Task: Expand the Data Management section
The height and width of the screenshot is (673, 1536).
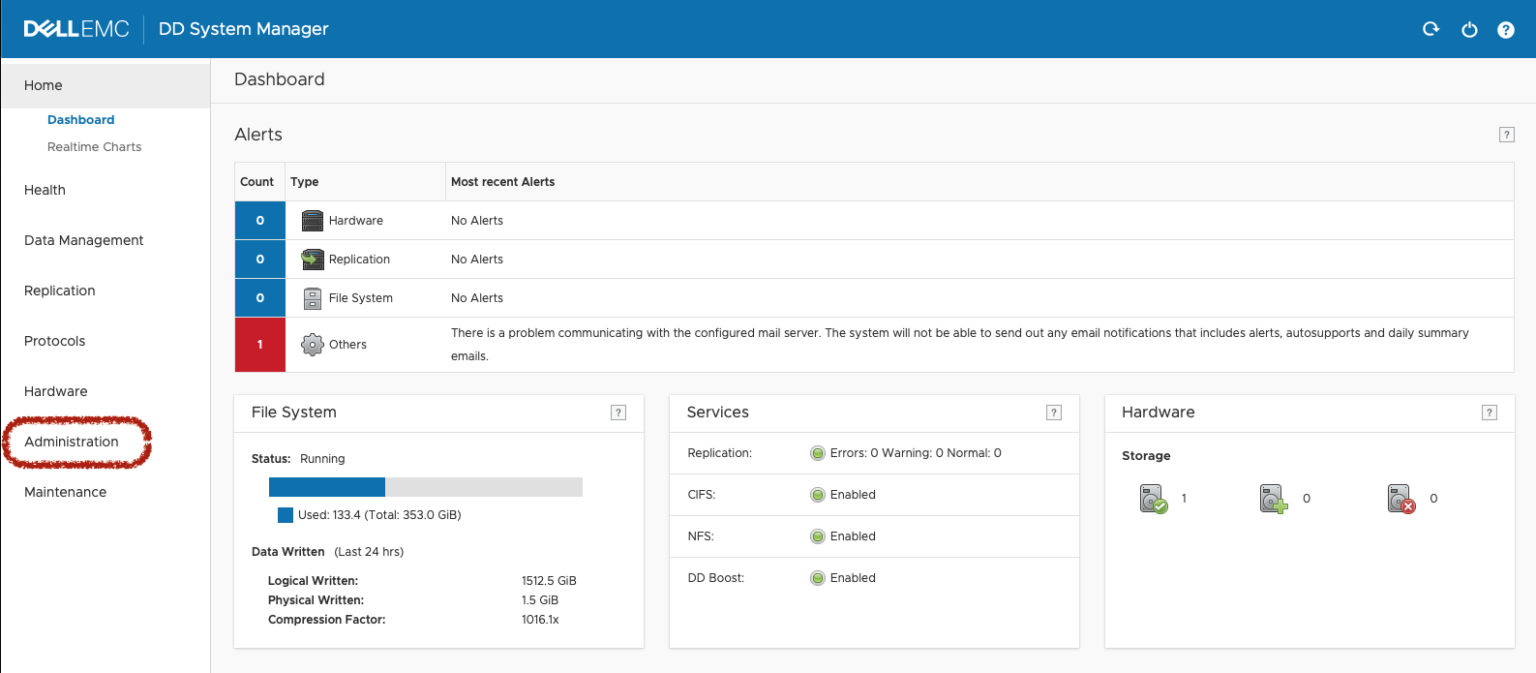Action: 83,240
